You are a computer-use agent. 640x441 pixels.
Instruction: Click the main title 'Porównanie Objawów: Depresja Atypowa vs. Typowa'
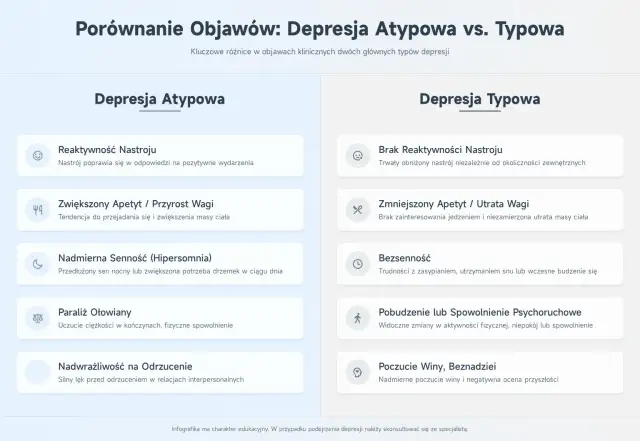320,29
